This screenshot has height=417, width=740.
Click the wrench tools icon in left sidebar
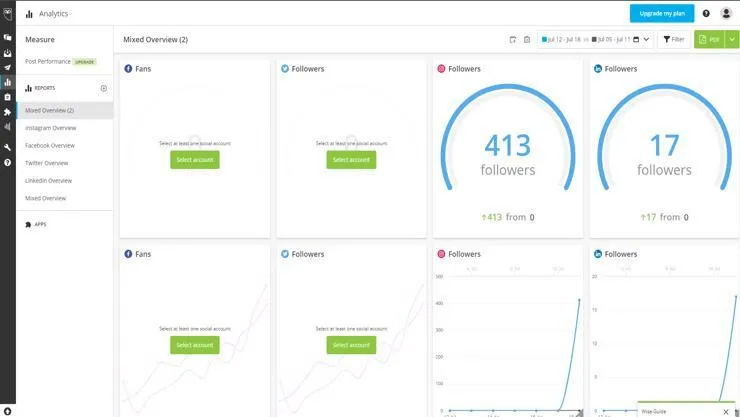pos(7,147)
